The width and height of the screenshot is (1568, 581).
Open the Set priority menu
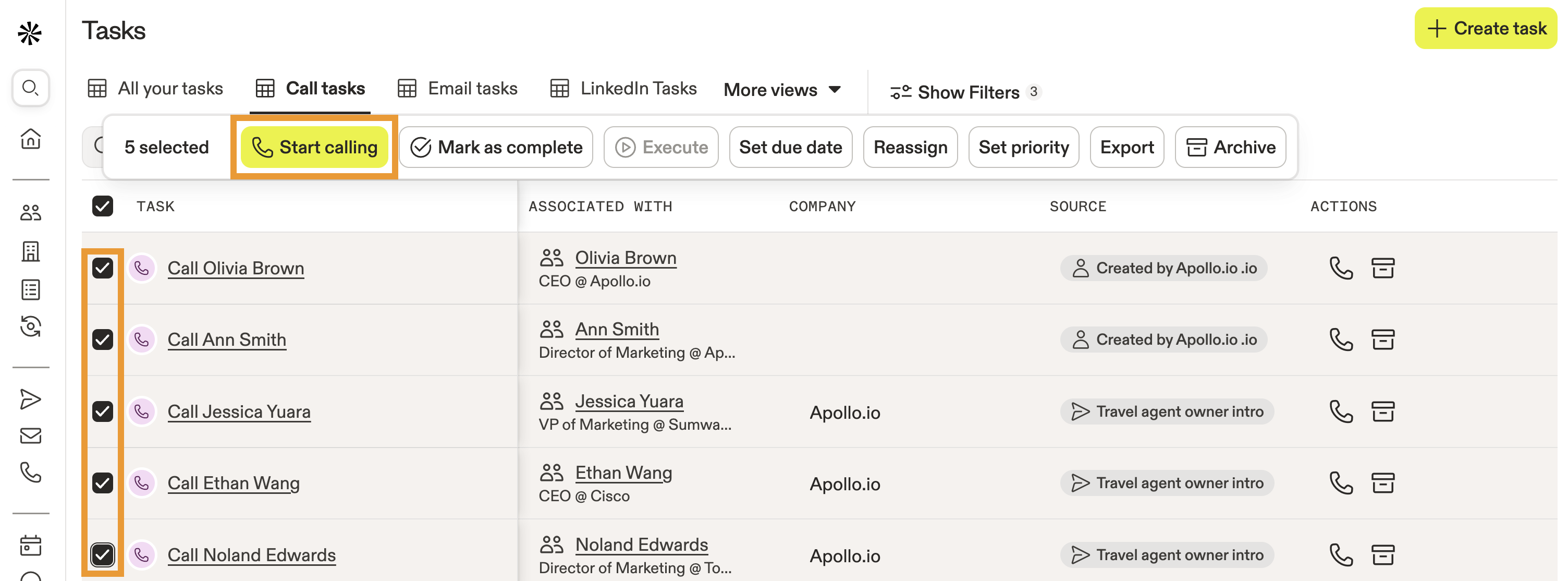(1023, 148)
